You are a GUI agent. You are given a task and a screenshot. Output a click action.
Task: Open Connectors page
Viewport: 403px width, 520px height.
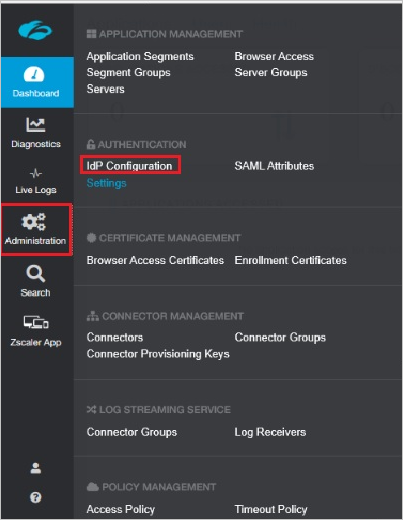(x=115, y=337)
